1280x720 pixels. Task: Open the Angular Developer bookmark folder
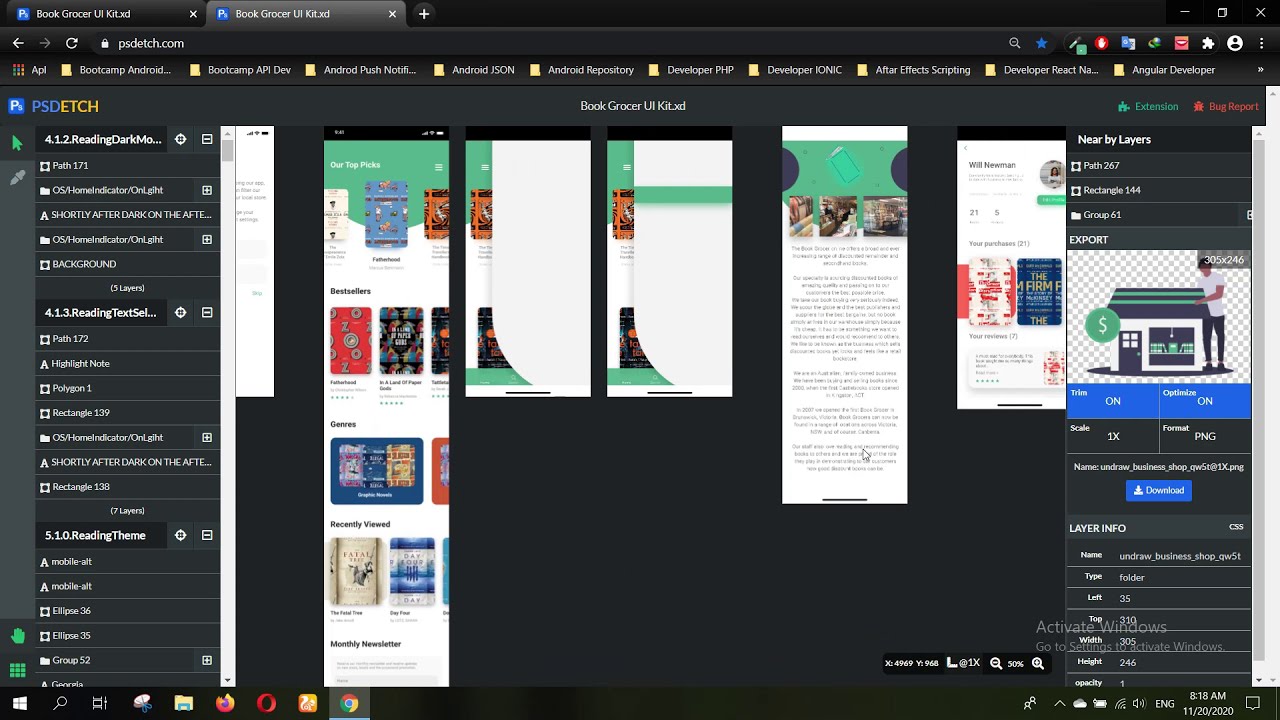click(x=1163, y=70)
